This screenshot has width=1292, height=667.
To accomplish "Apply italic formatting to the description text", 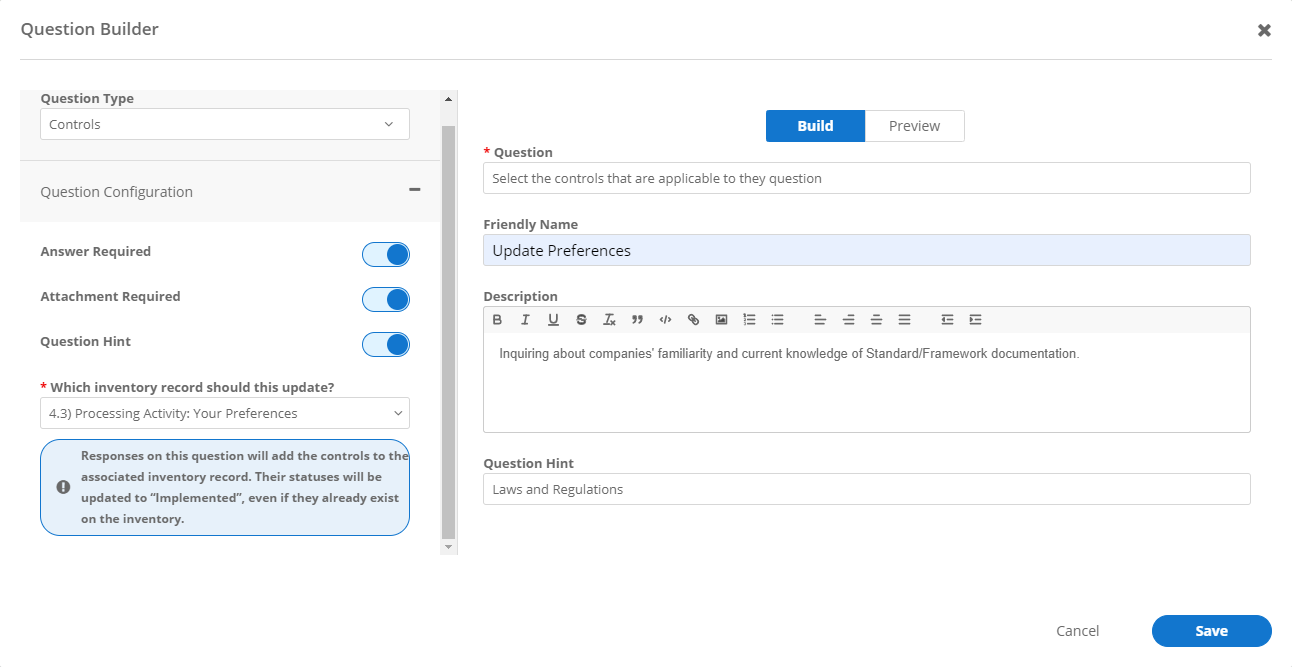I will pyautogui.click(x=525, y=319).
